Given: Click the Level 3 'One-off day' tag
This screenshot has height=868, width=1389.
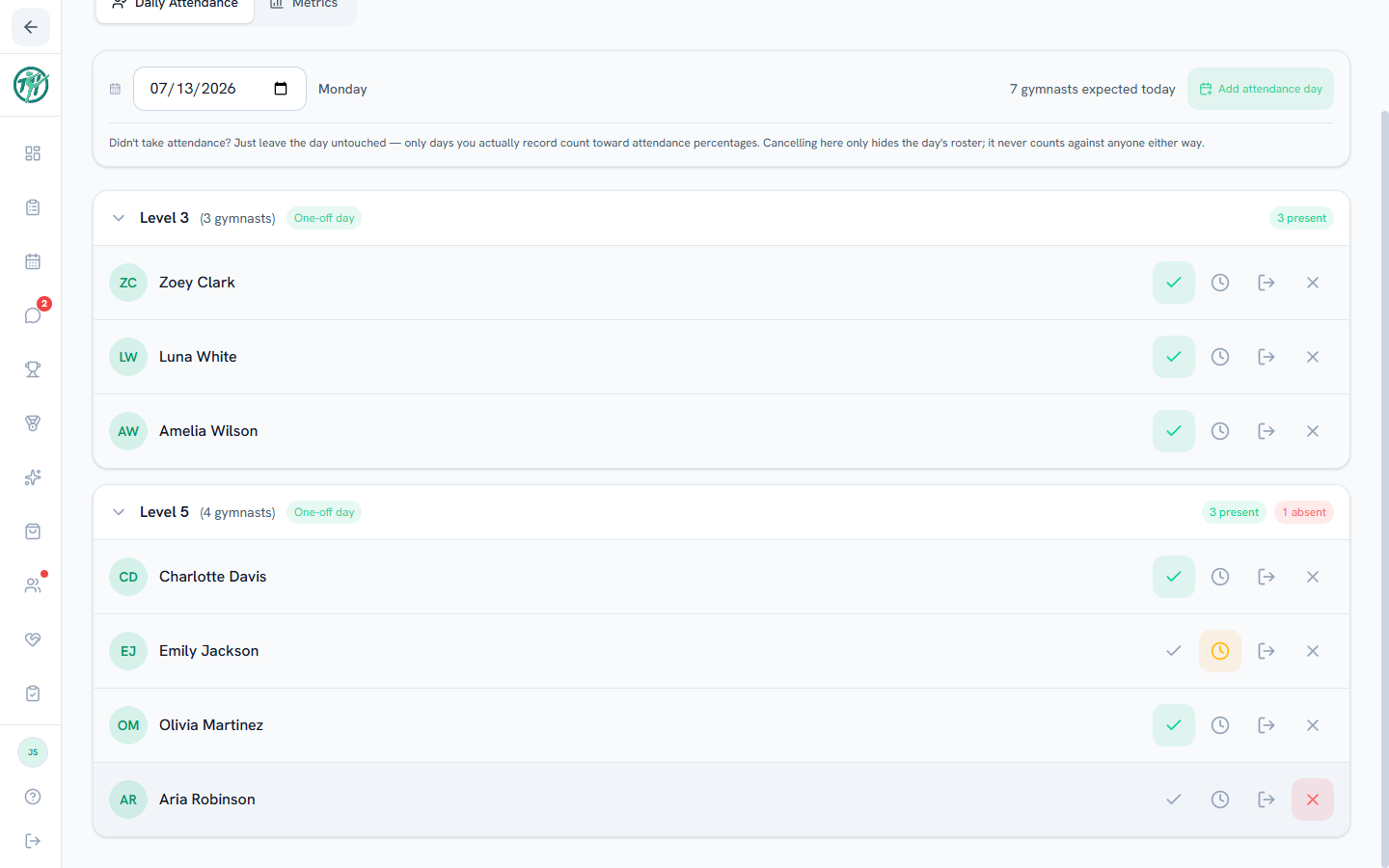Looking at the screenshot, I should (x=324, y=218).
